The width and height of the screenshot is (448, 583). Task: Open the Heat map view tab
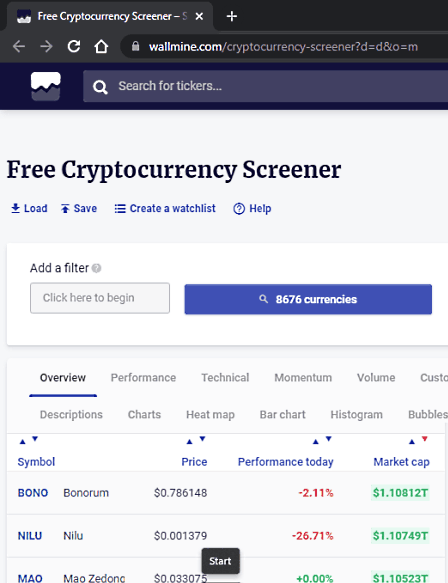210,415
